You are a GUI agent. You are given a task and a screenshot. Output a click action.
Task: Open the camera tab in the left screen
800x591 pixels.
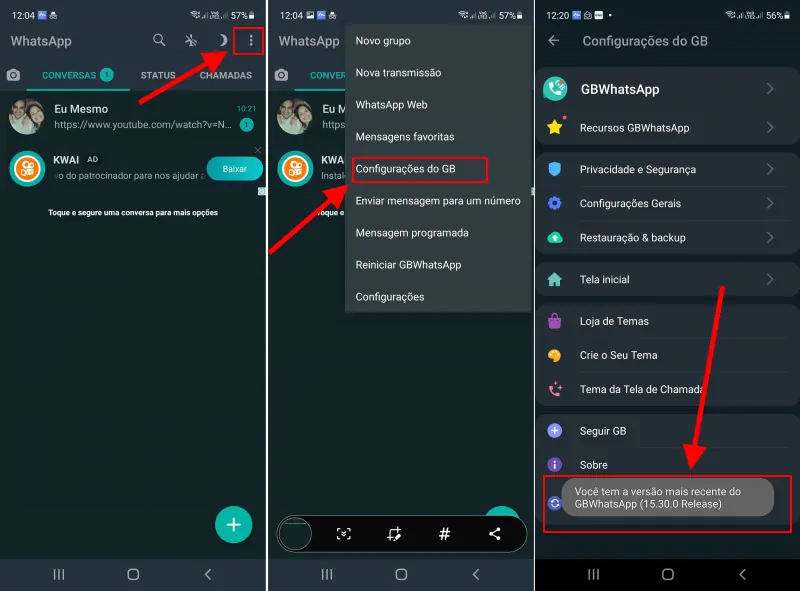(x=13, y=76)
